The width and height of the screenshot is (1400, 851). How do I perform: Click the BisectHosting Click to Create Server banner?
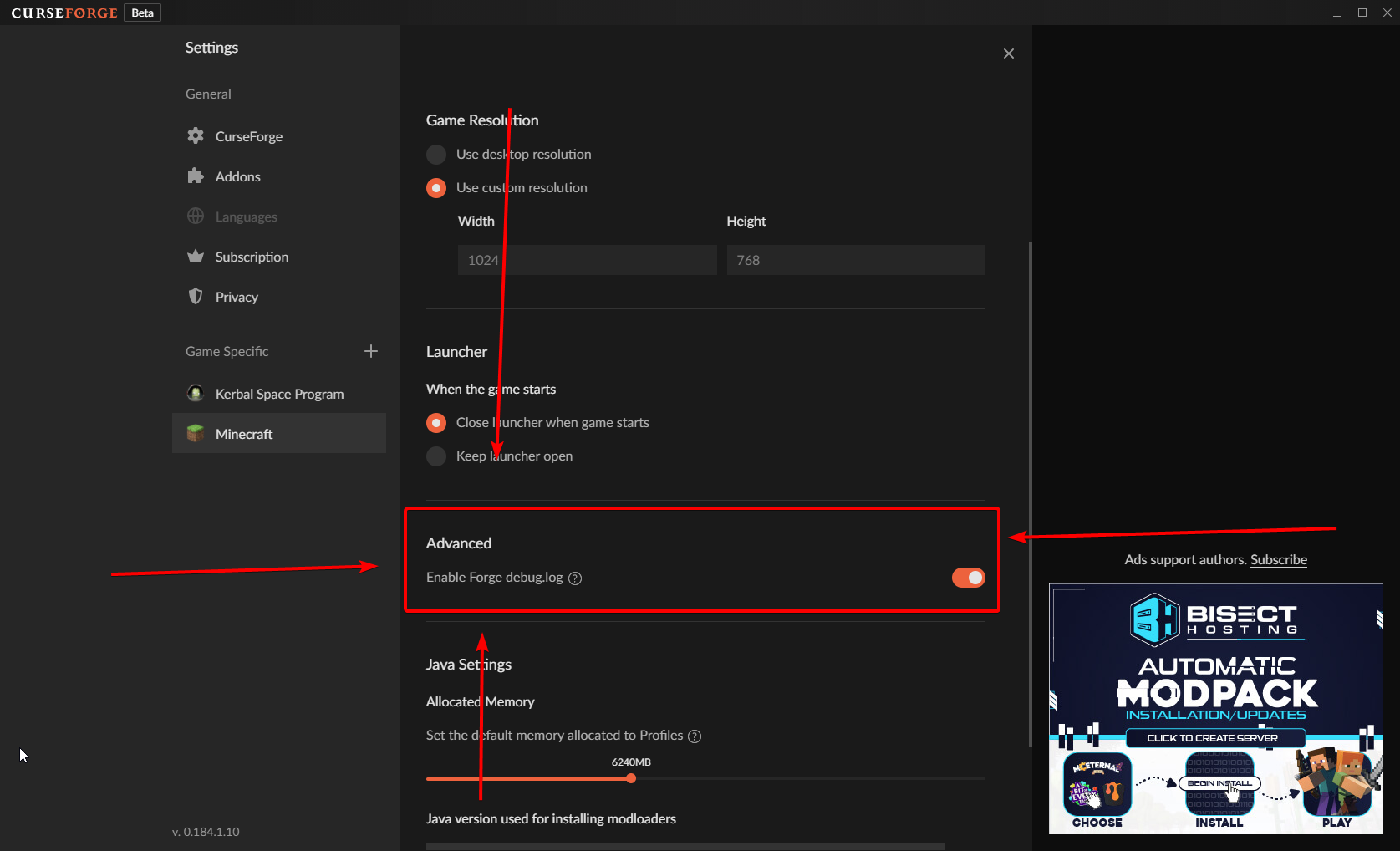(x=1214, y=737)
